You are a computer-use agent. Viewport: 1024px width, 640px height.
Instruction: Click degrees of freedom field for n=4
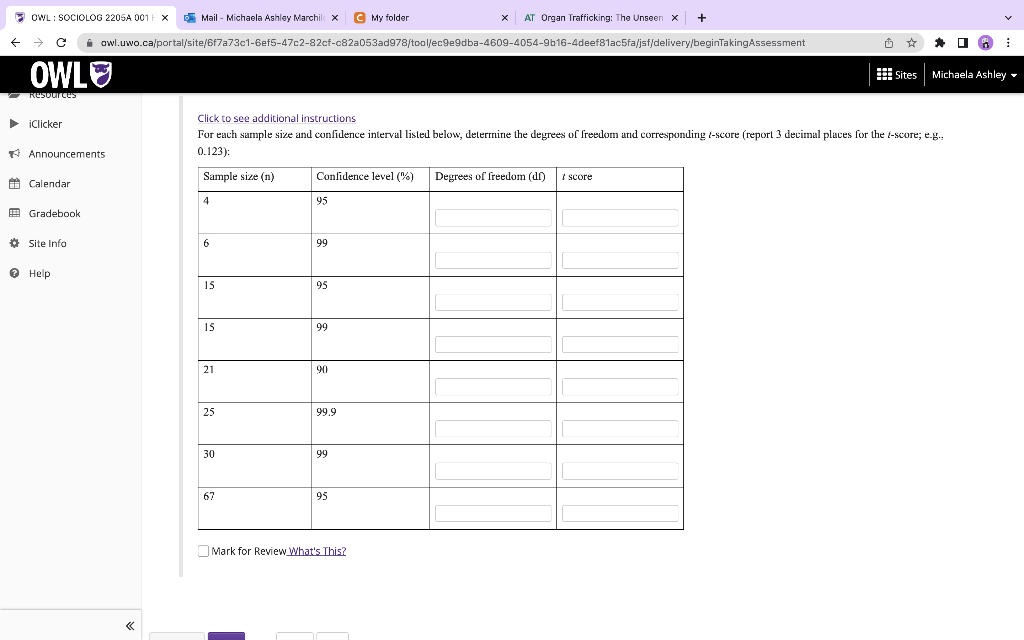493,218
